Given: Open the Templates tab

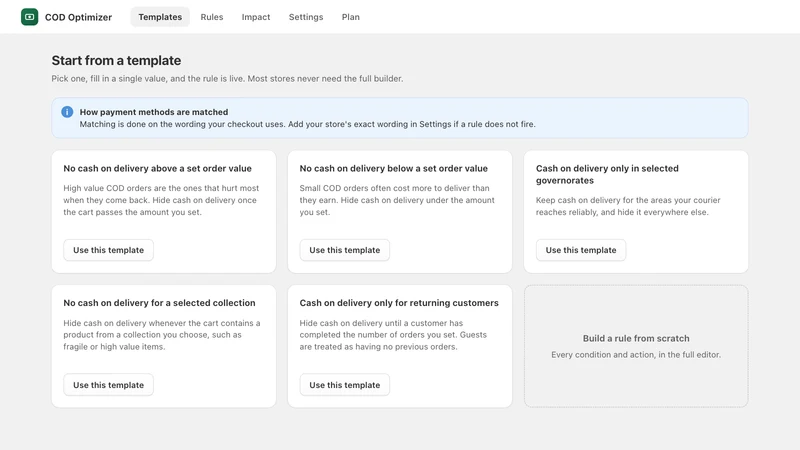Looking at the screenshot, I should click(160, 17).
